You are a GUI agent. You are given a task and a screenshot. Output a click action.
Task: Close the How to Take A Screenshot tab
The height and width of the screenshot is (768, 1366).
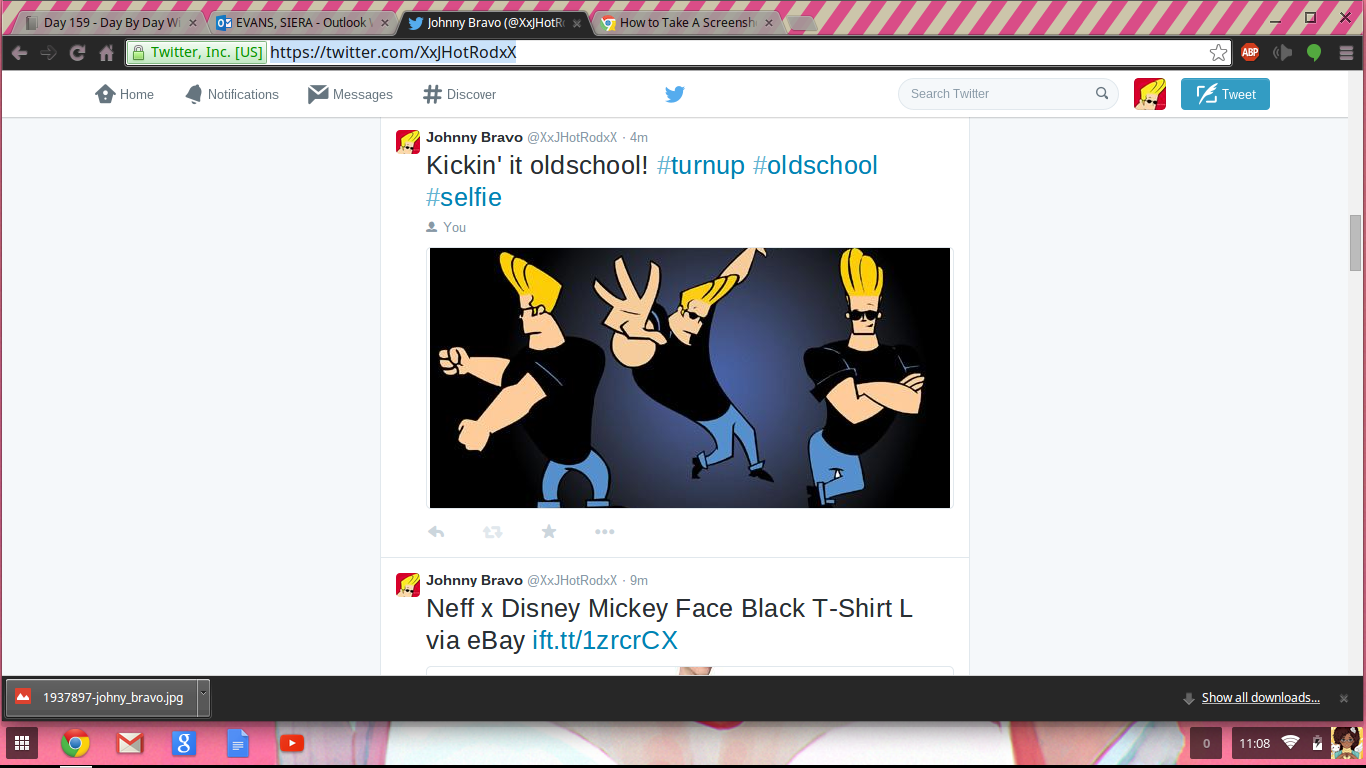(x=769, y=23)
